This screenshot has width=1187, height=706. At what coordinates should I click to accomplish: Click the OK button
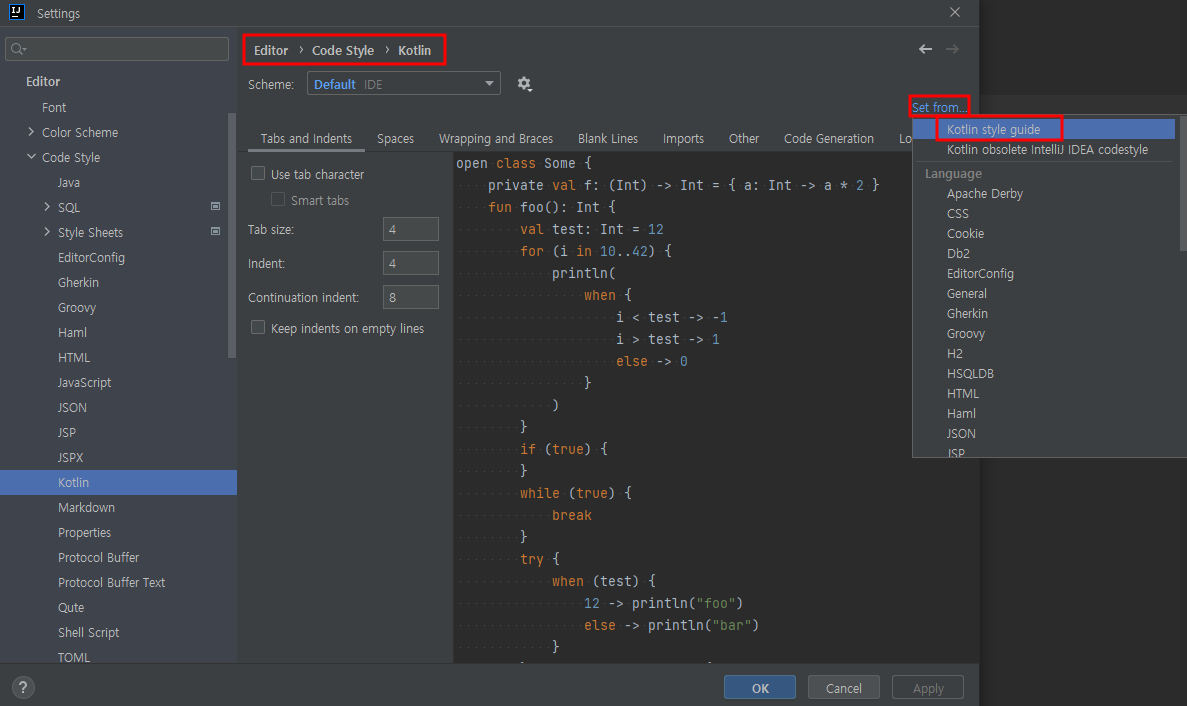coord(760,688)
